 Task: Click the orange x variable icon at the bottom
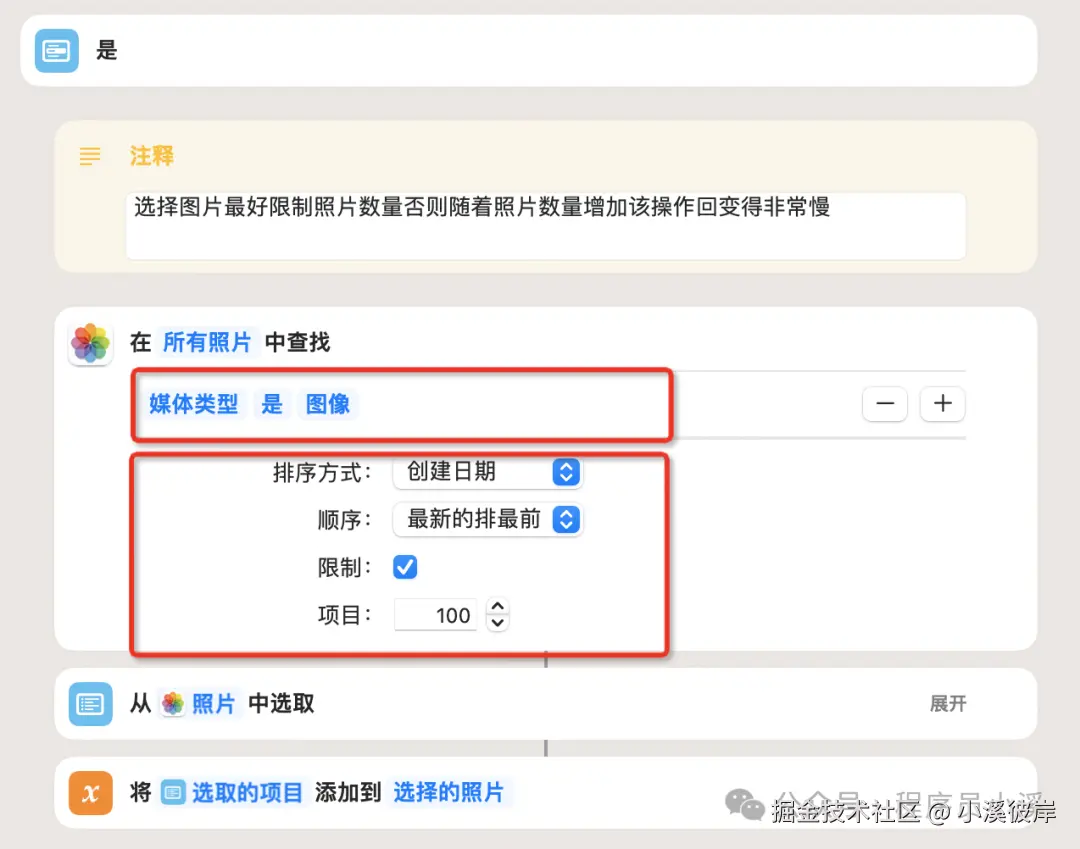click(x=90, y=791)
